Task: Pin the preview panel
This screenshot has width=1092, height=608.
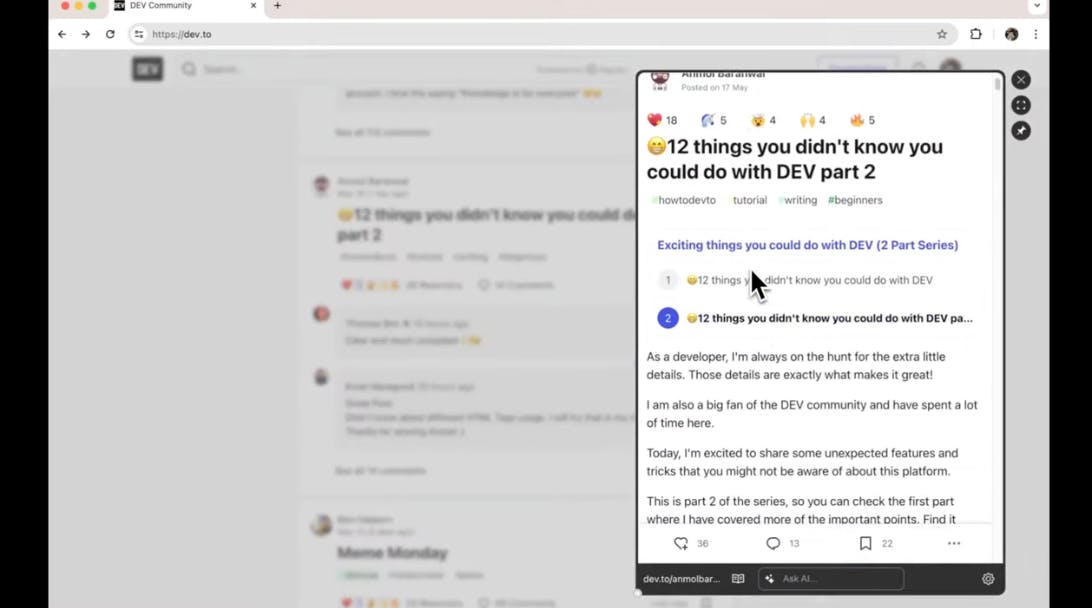Action: pyautogui.click(x=1021, y=131)
